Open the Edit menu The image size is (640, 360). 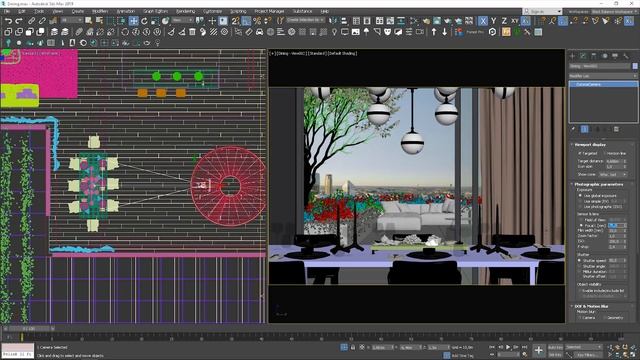[22, 11]
